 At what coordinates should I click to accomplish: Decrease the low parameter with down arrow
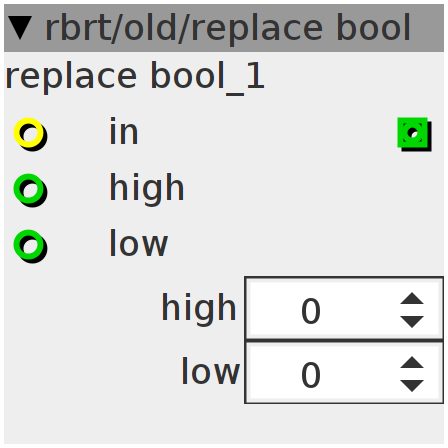click(x=412, y=386)
